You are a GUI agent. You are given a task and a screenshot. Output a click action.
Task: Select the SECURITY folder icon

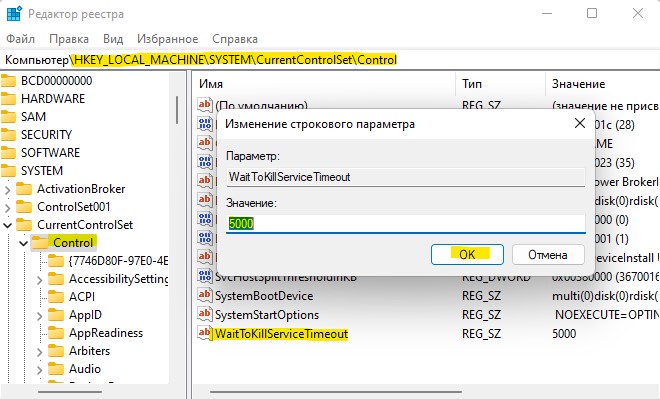[x=8, y=135]
